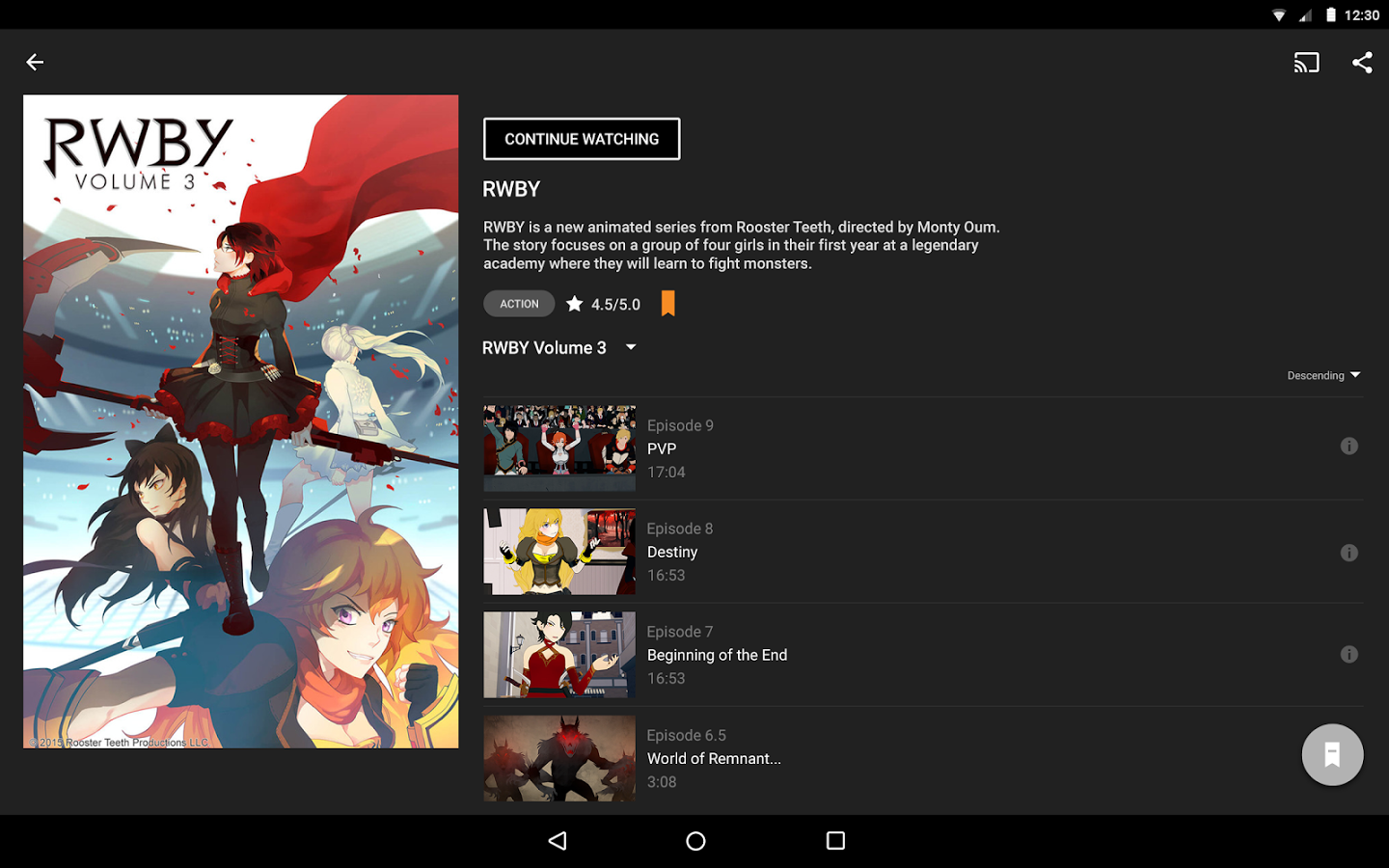Tap the floating bookmark button

1332,754
